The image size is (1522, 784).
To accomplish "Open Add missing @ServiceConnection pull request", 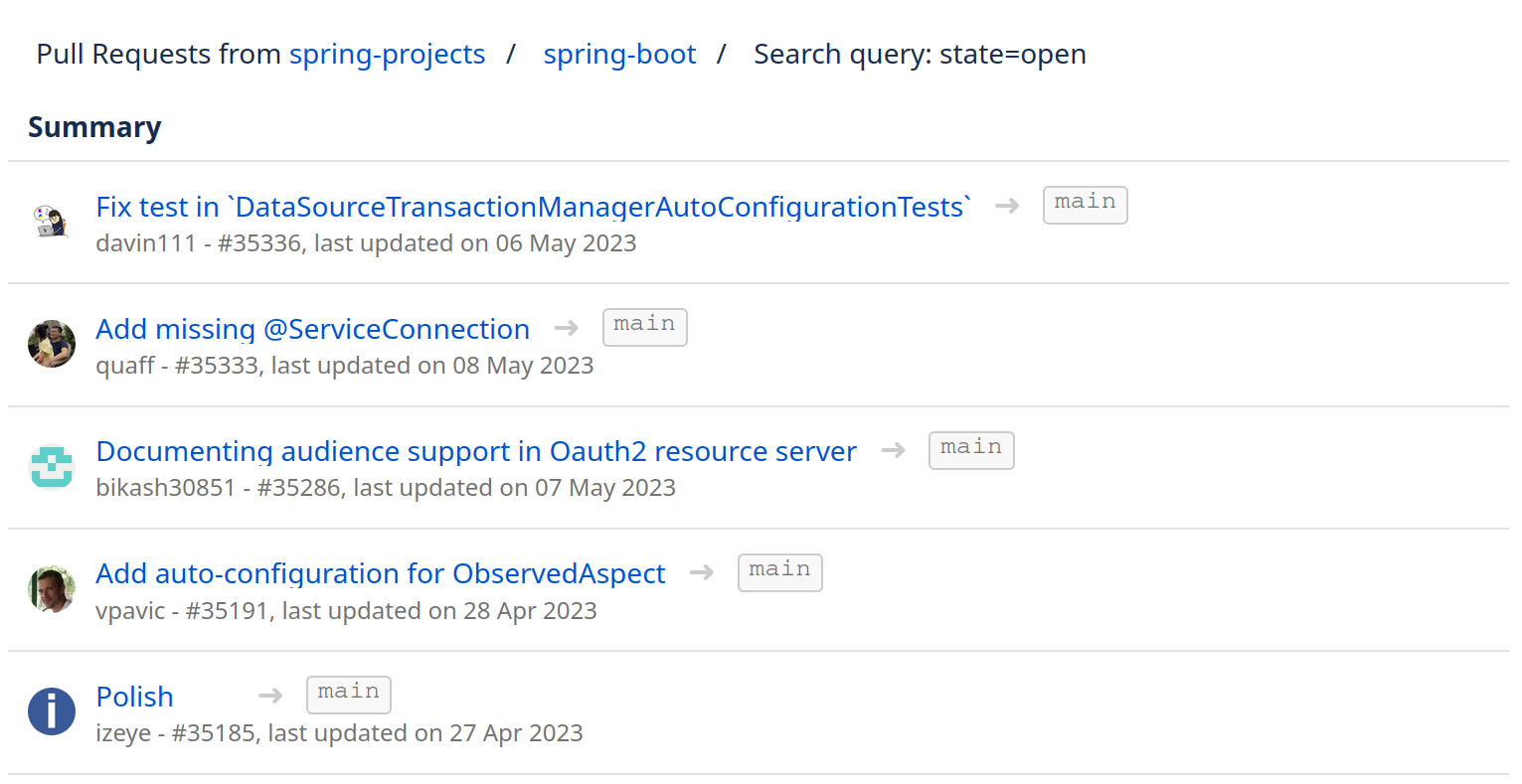I will click(x=312, y=329).
